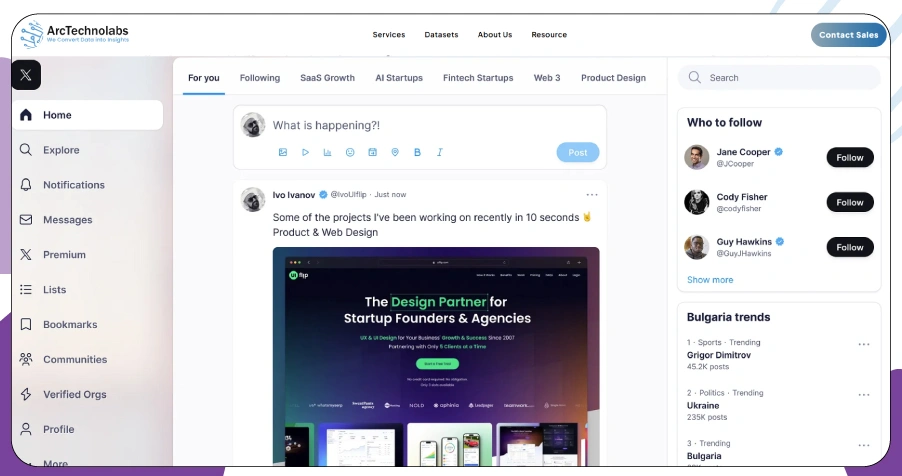Follow Guy Hawkins
The image size is (902, 476).
pyautogui.click(x=850, y=247)
